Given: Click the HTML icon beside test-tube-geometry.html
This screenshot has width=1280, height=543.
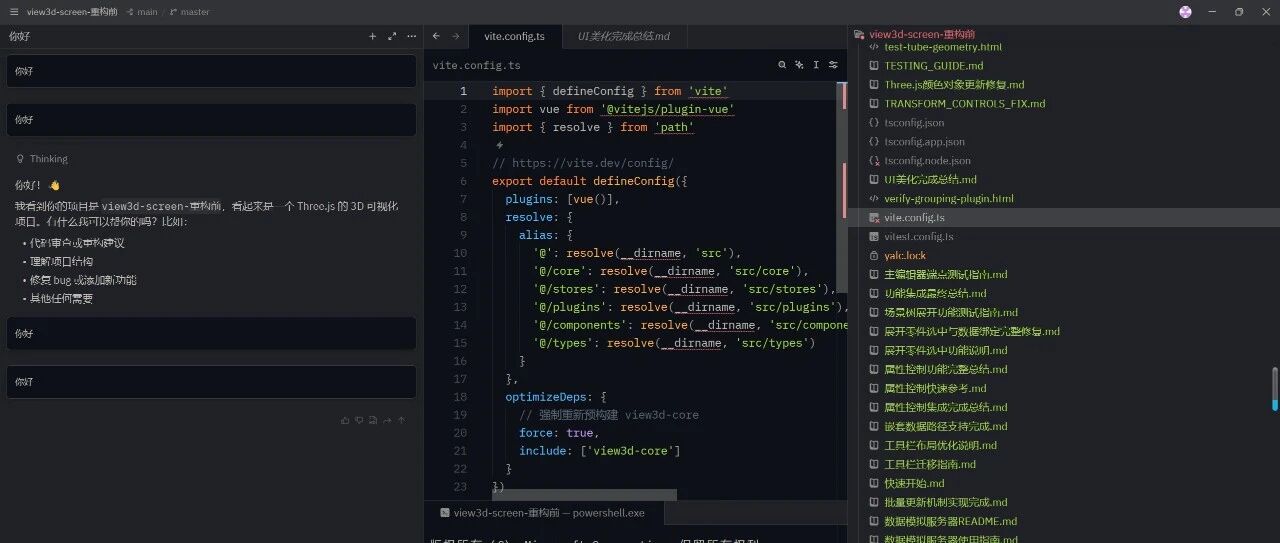Looking at the screenshot, I should [874, 47].
